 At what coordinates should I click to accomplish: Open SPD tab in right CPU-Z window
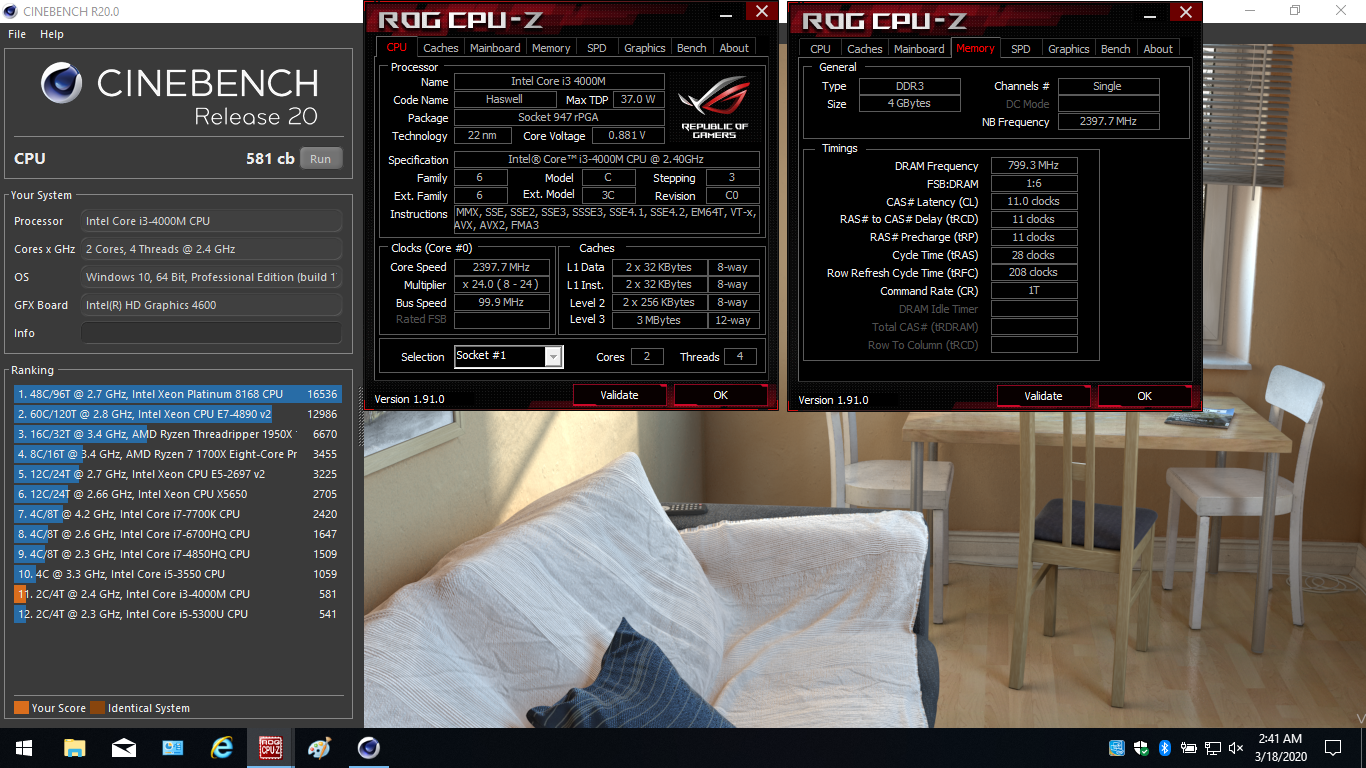point(1021,49)
